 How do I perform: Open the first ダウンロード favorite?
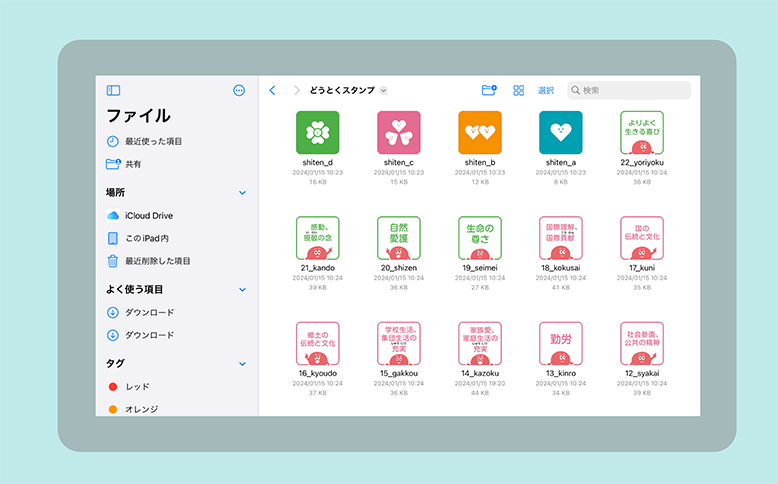[149, 313]
